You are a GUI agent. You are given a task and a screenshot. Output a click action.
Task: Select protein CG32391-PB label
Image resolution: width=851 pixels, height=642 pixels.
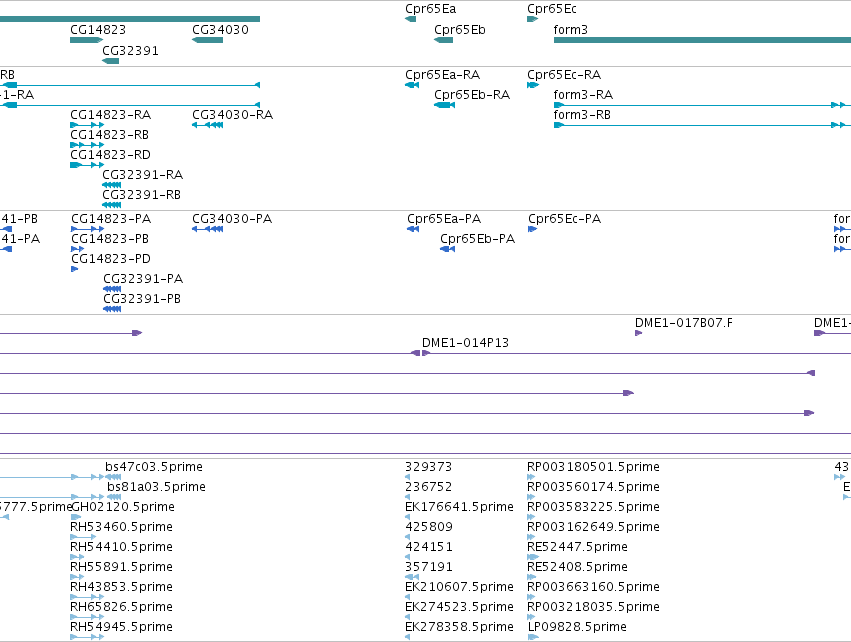[142, 299]
